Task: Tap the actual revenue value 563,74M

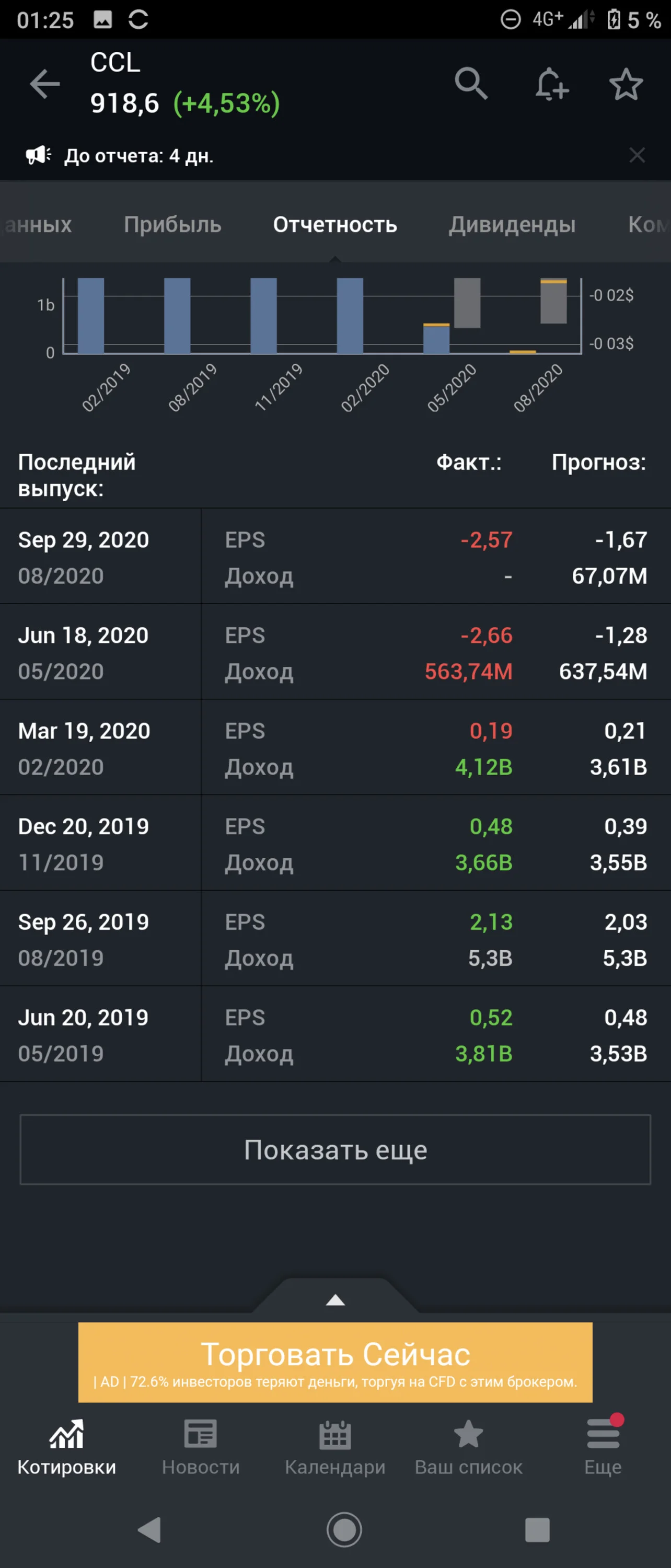Action: tap(468, 672)
